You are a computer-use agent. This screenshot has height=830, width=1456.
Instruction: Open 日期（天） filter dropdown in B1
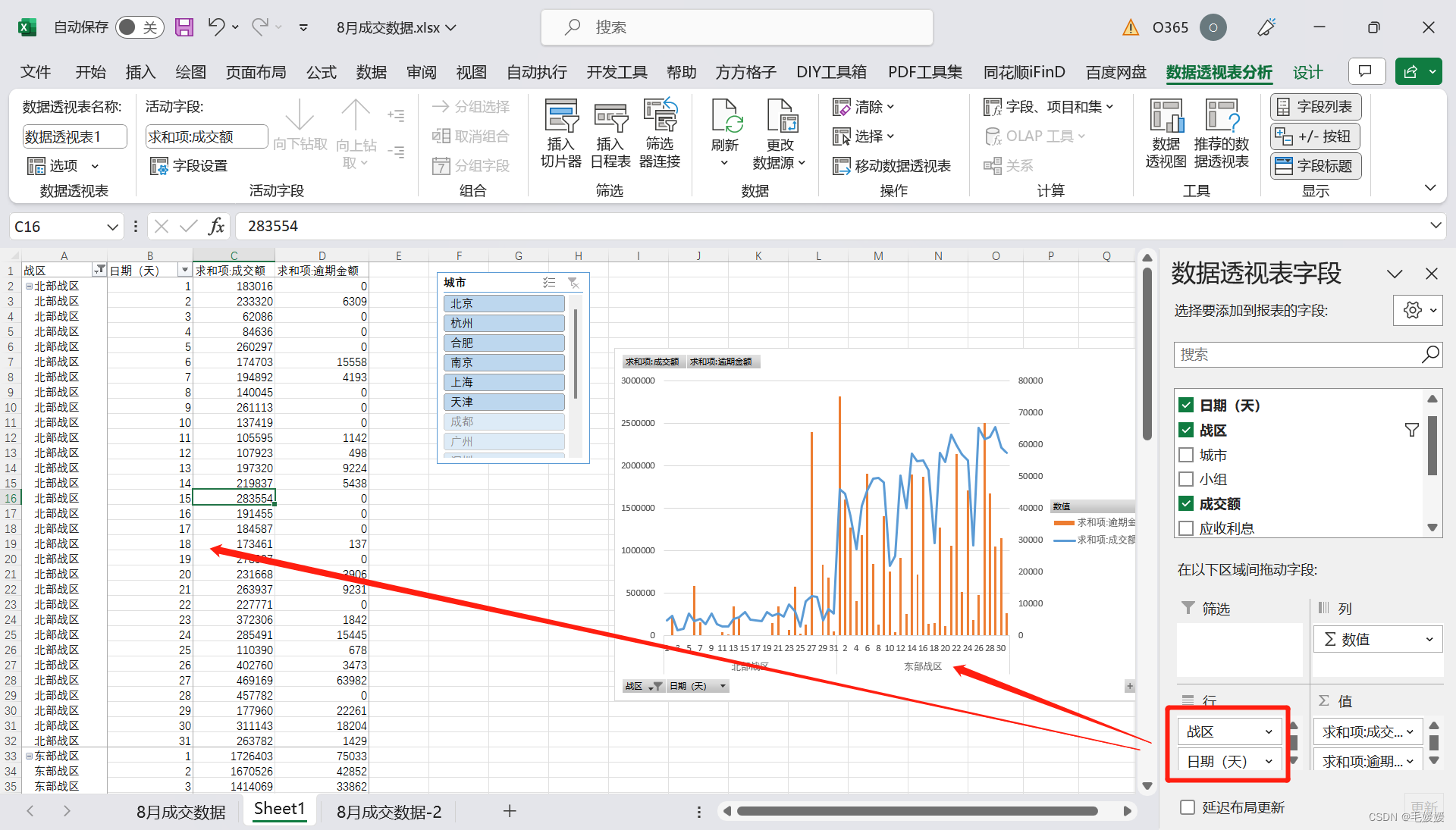(184, 270)
